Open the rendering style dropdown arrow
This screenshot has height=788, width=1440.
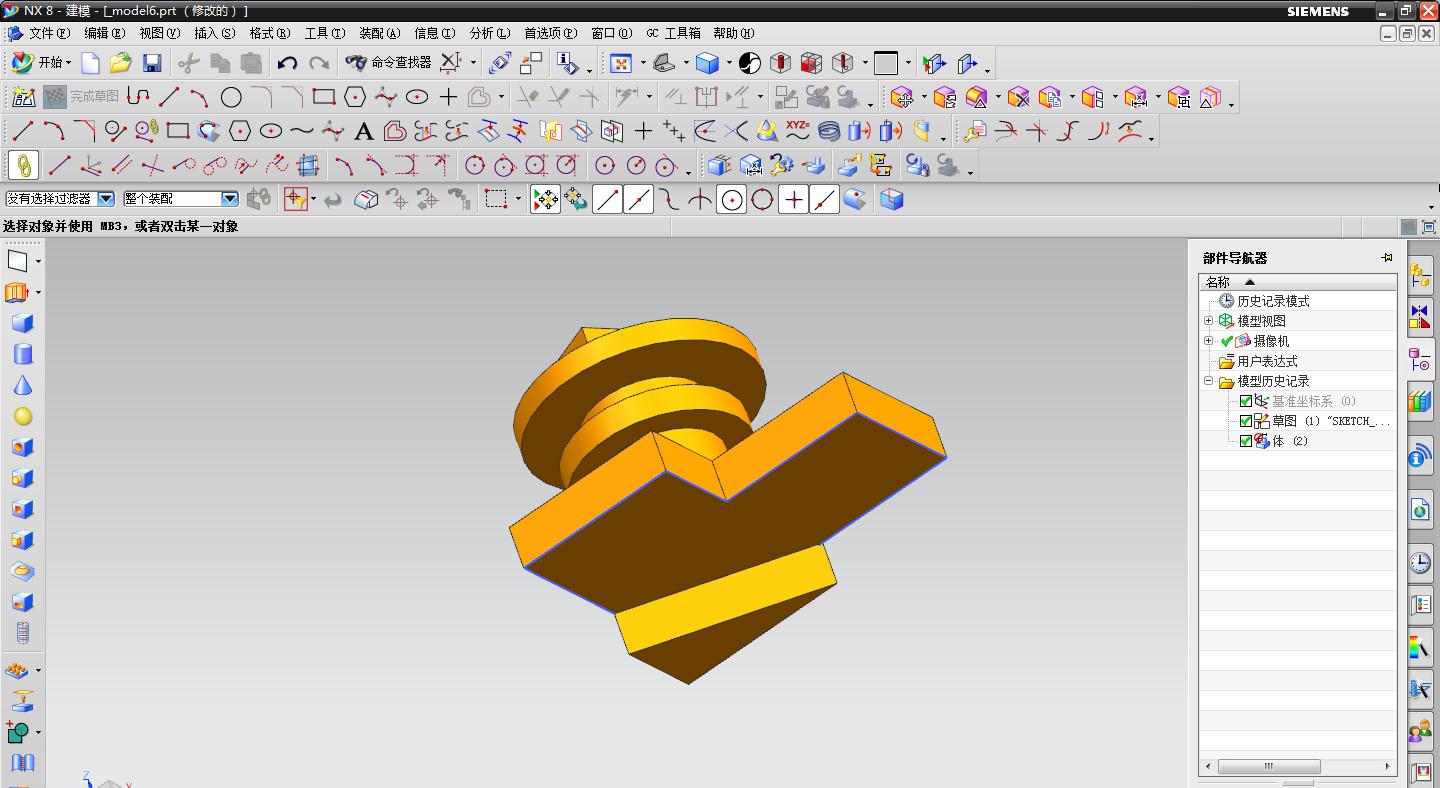729,63
